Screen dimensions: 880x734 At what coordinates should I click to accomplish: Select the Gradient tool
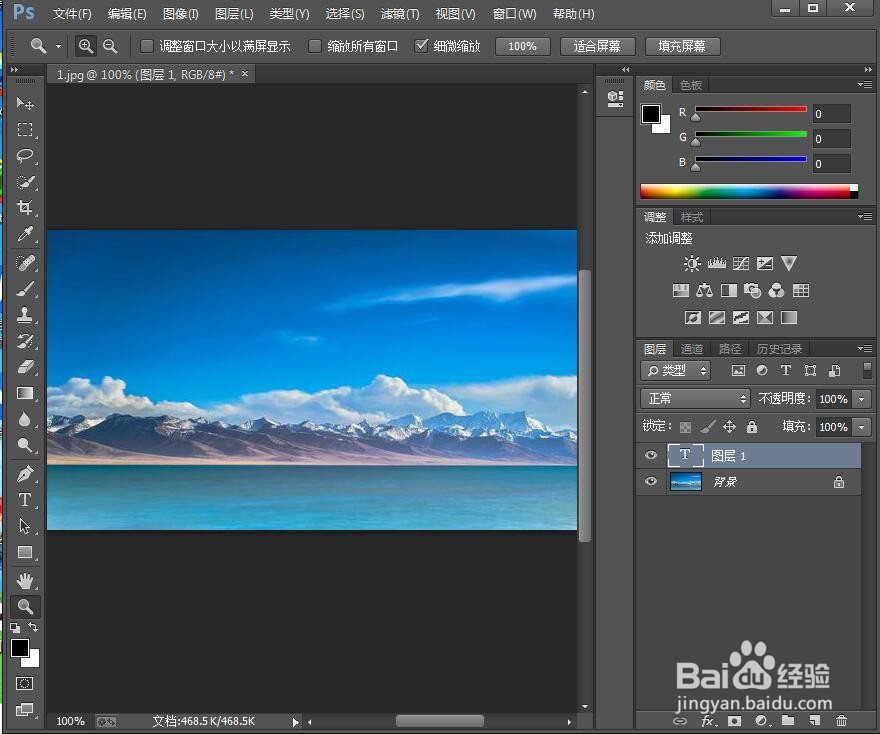coord(25,393)
